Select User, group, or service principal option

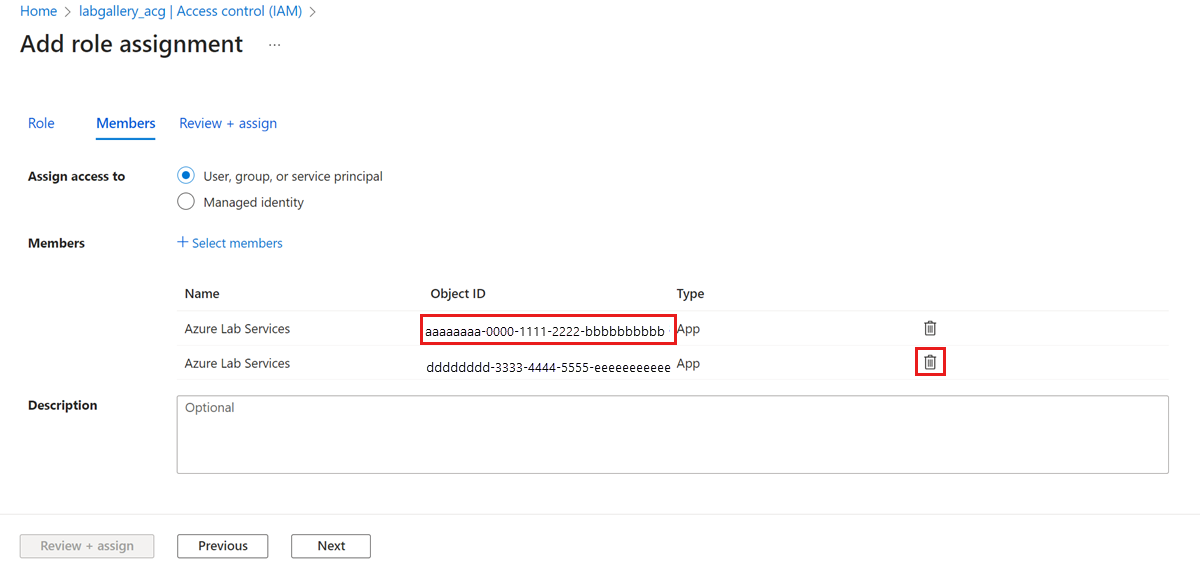tap(185, 176)
